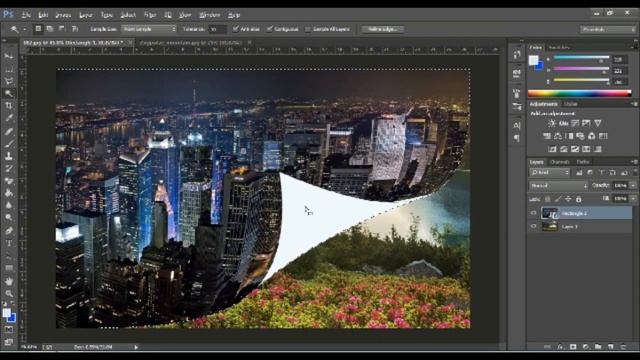Open the Image menu

coord(63,15)
